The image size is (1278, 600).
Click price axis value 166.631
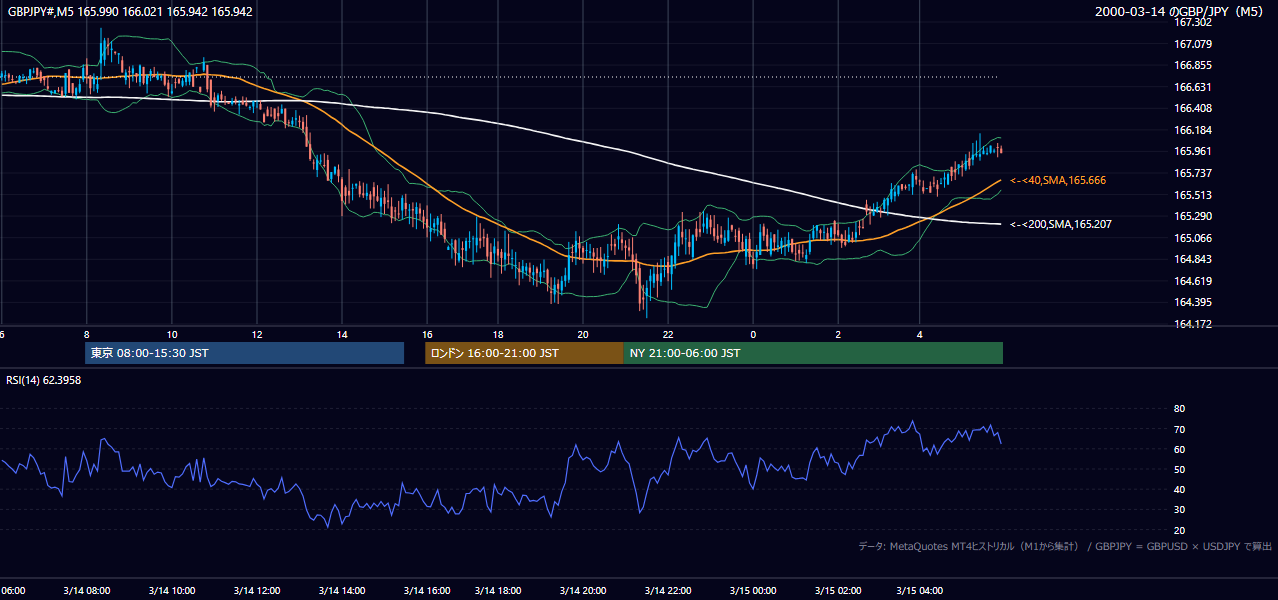(x=1192, y=87)
